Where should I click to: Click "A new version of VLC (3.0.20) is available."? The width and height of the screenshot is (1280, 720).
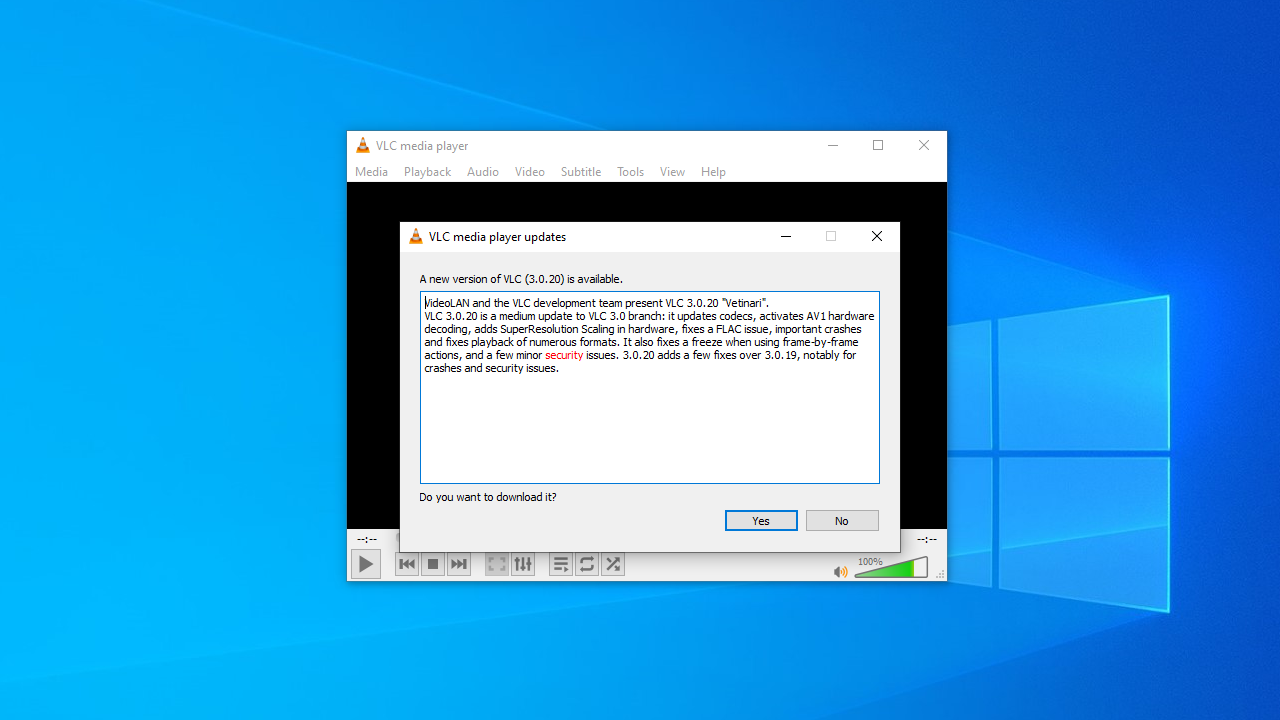521,279
